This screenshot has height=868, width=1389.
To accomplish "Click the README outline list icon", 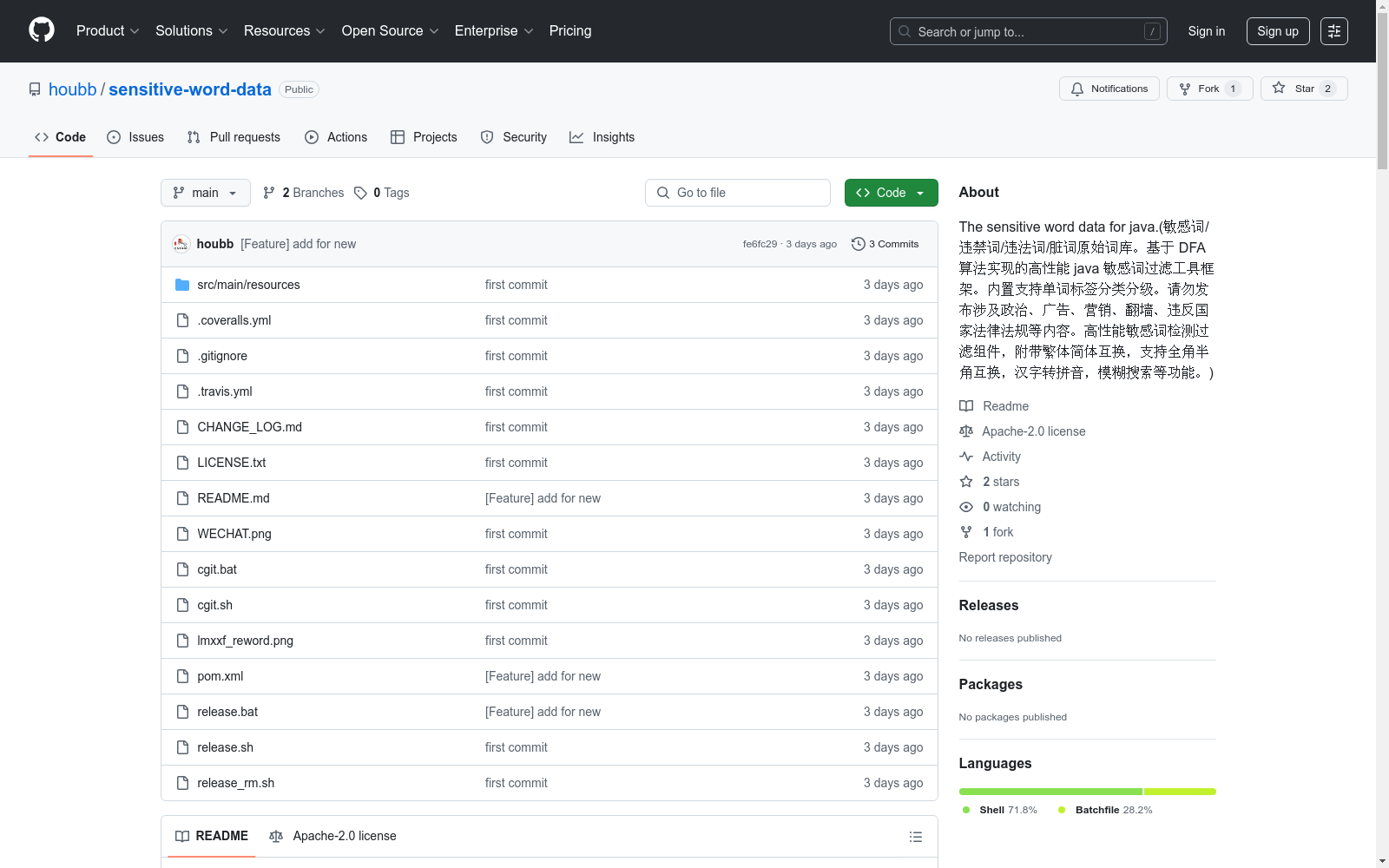I will coord(915,837).
